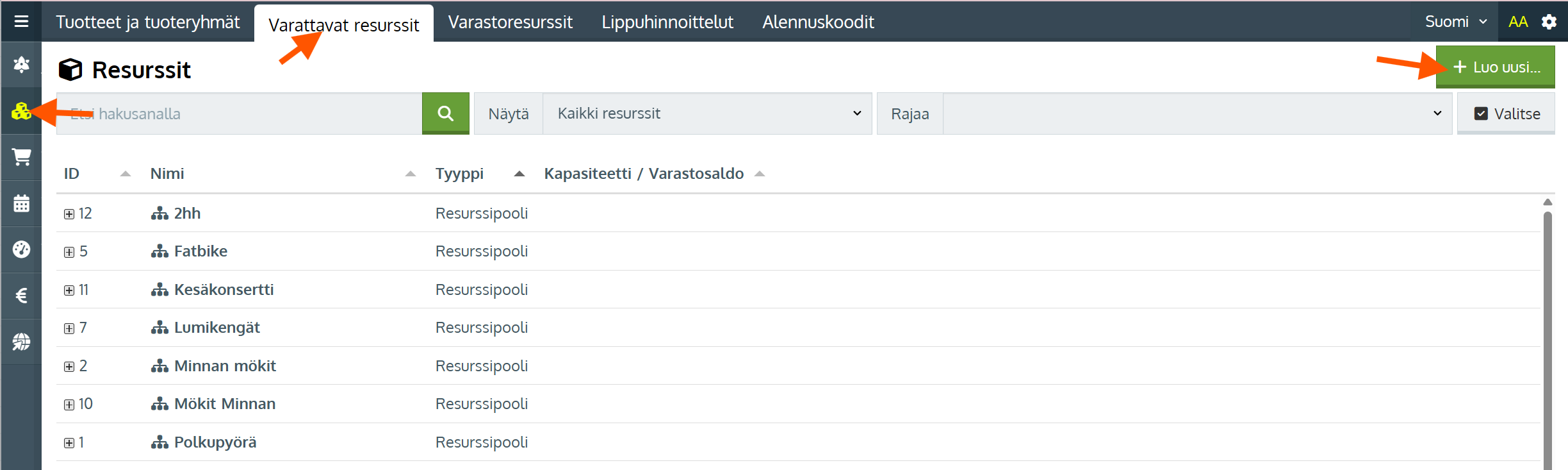This screenshot has width=1568, height=470.
Task: Open the calendar sidebar icon
Action: (x=21, y=203)
